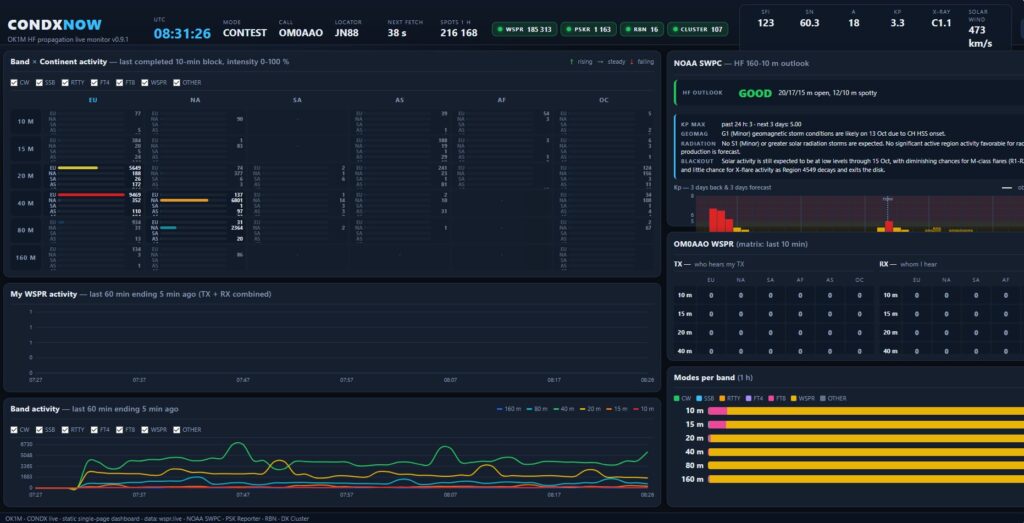Click the 40 m legend entry in Band activity
The width and height of the screenshot is (1024, 523).
(563, 409)
